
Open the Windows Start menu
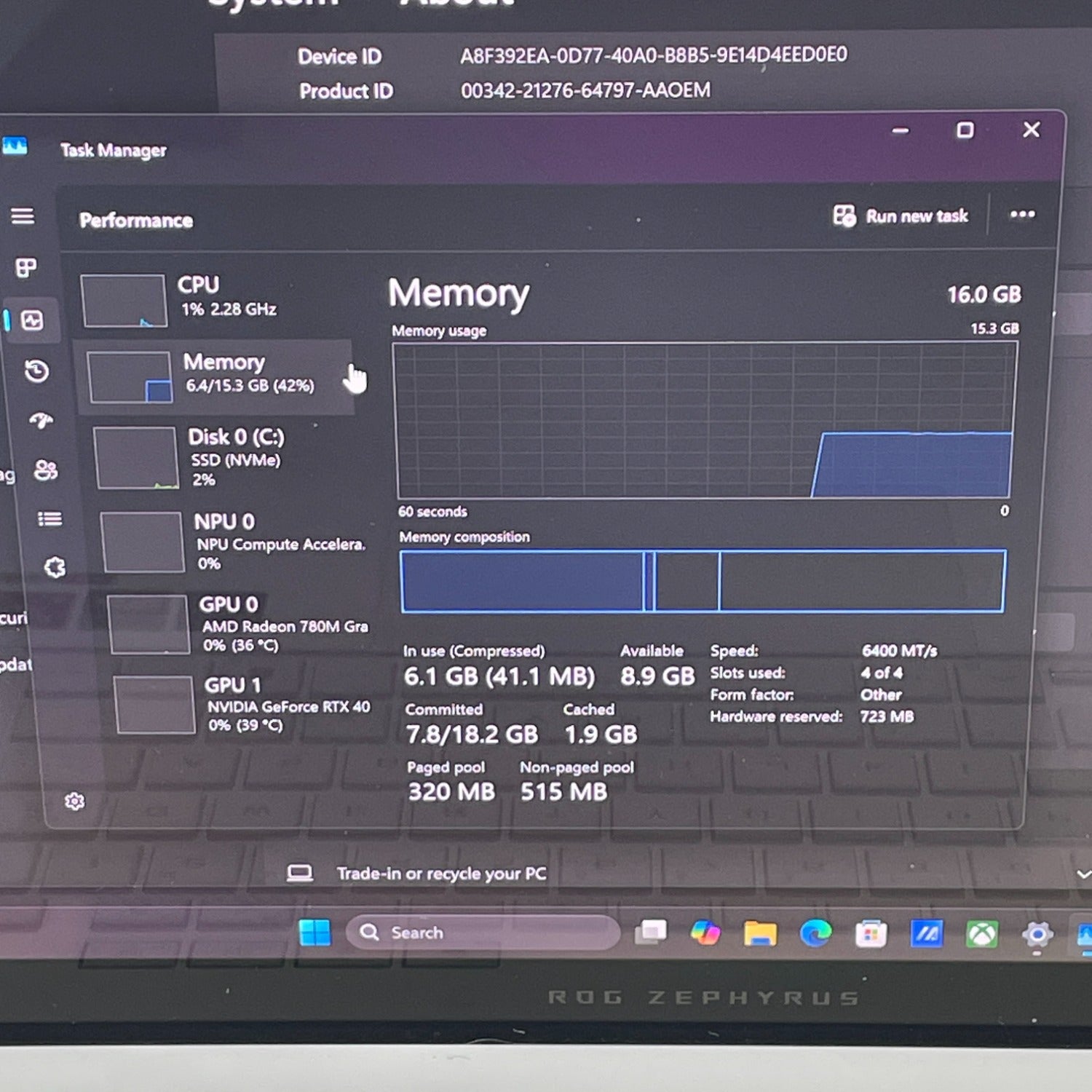(x=315, y=933)
